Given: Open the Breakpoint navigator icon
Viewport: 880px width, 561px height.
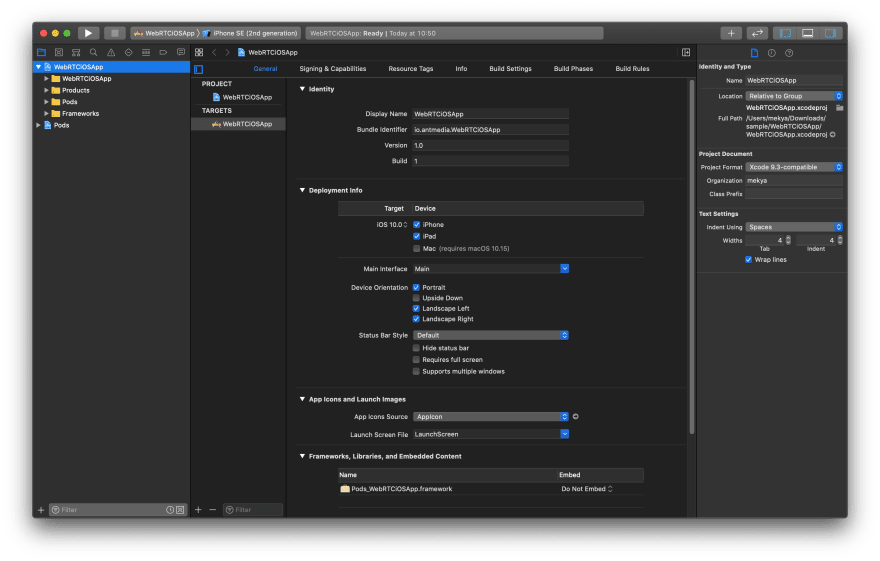Looking at the screenshot, I should point(163,52).
